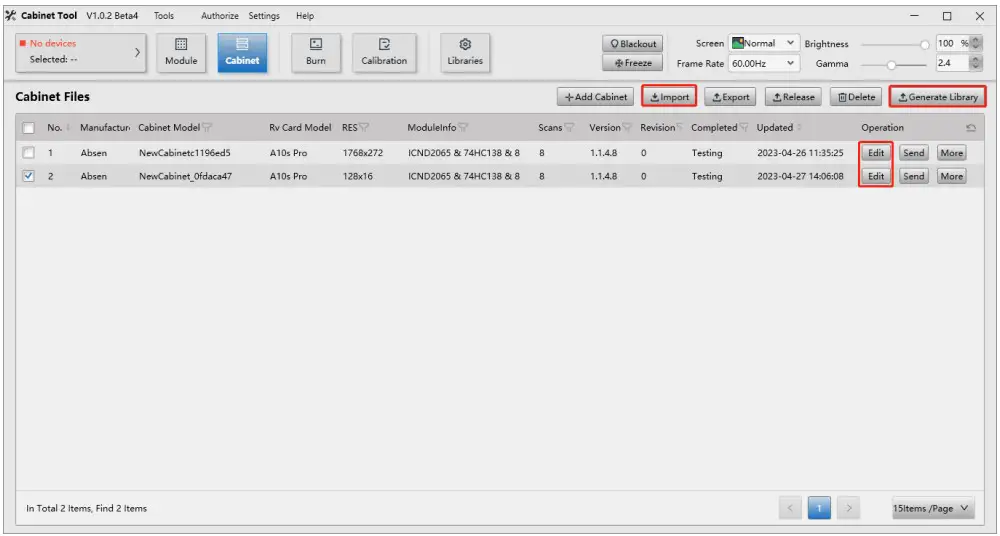Viewport: 1000px width, 536px height.
Task: Click the Blackout button
Action: tap(633, 44)
